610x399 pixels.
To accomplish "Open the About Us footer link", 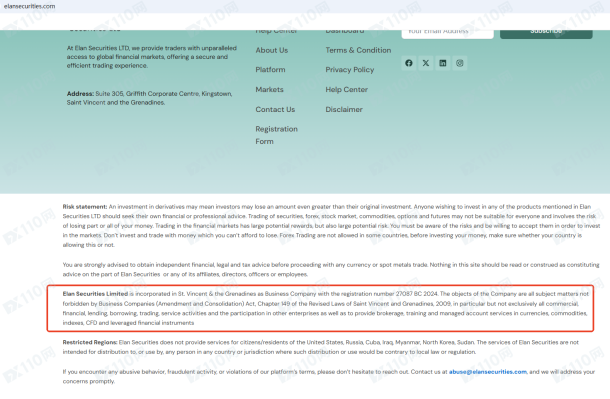I will point(272,50).
